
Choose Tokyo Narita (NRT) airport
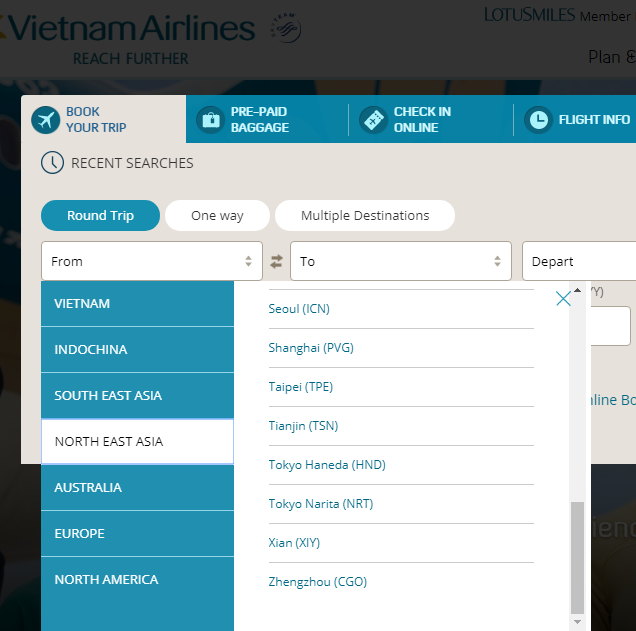(321, 504)
